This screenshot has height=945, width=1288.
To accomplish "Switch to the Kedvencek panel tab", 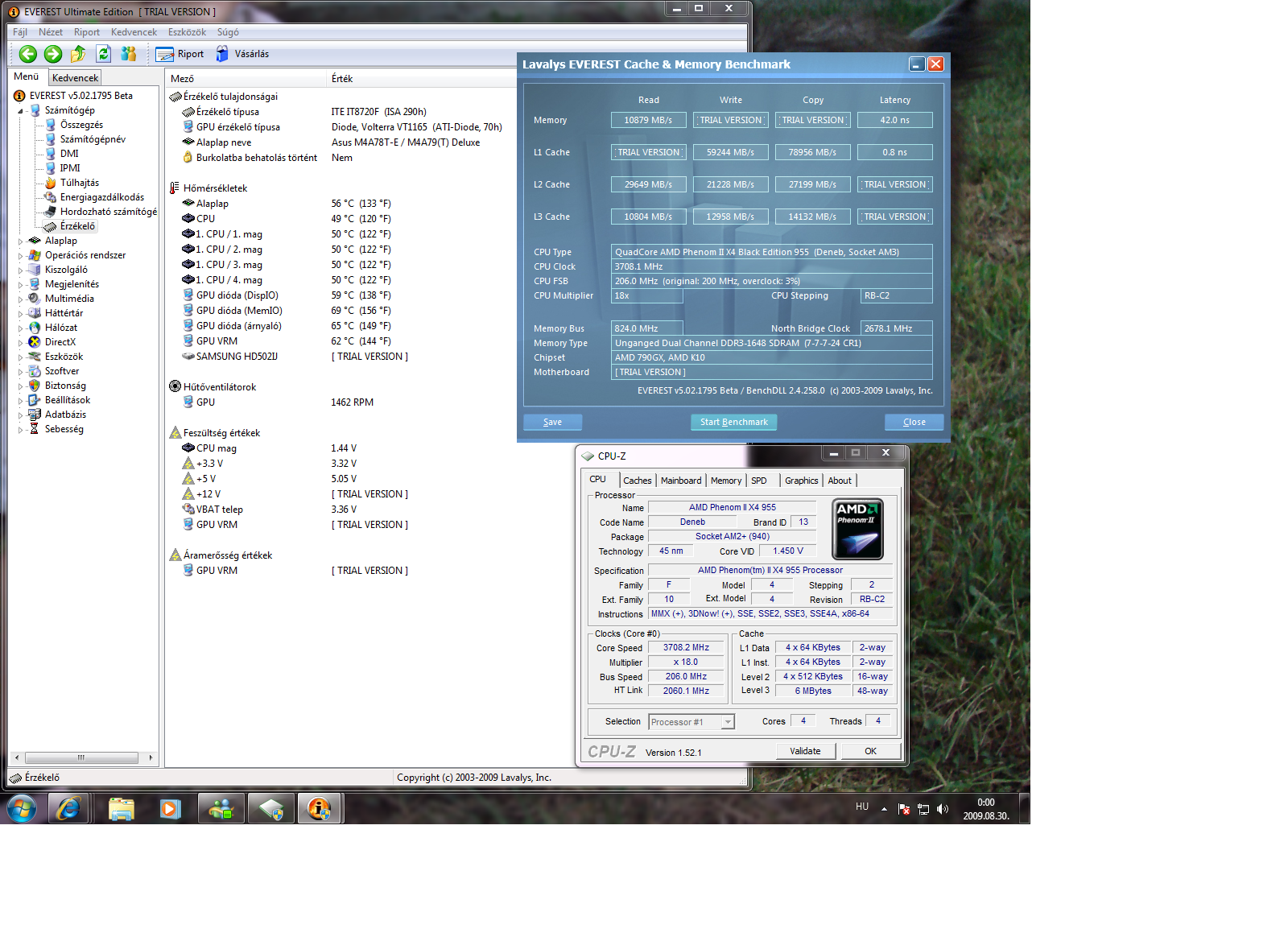I will 75,78.
